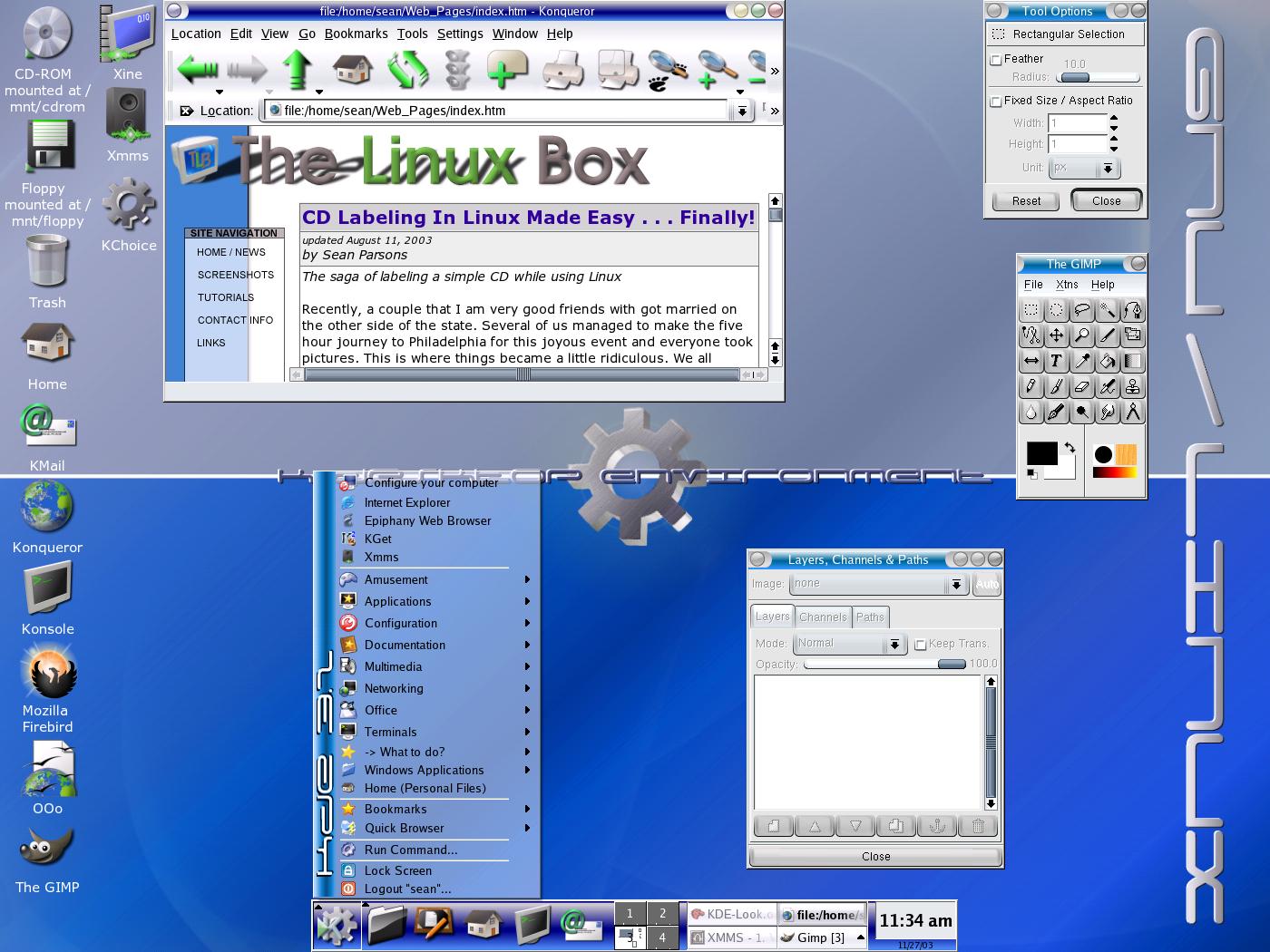Select the Crop knife tool in GIMP
Image resolution: width=1270 pixels, height=952 pixels.
[x=1108, y=335]
